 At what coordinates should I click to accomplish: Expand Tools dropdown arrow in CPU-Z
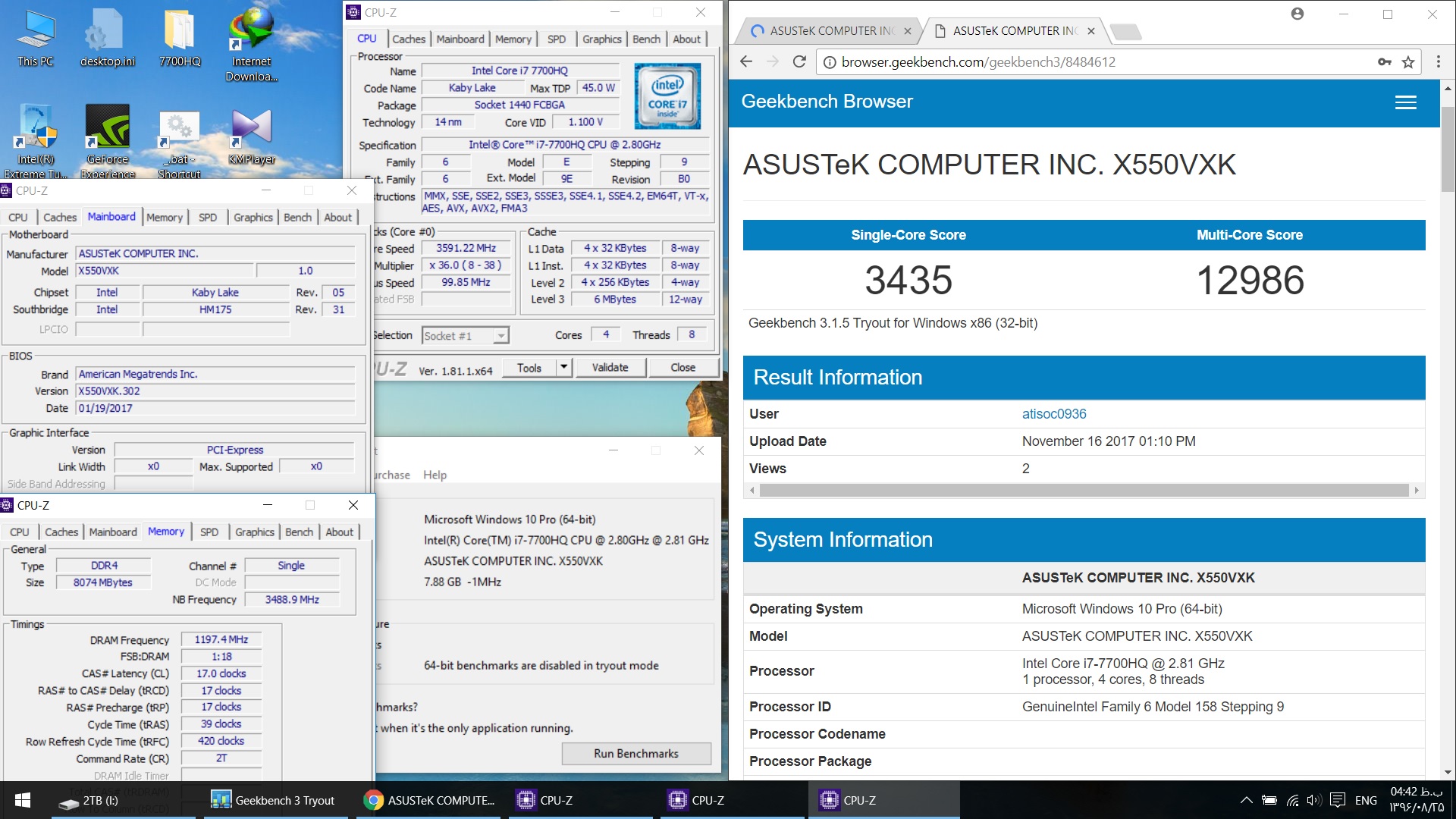click(563, 368)
